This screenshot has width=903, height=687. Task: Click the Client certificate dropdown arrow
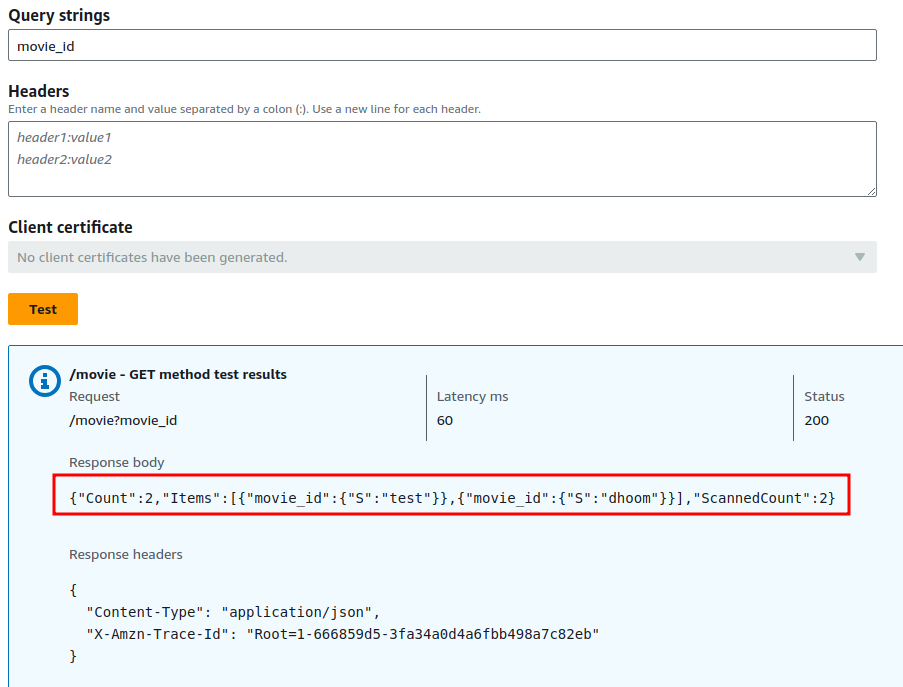(859, 257)
